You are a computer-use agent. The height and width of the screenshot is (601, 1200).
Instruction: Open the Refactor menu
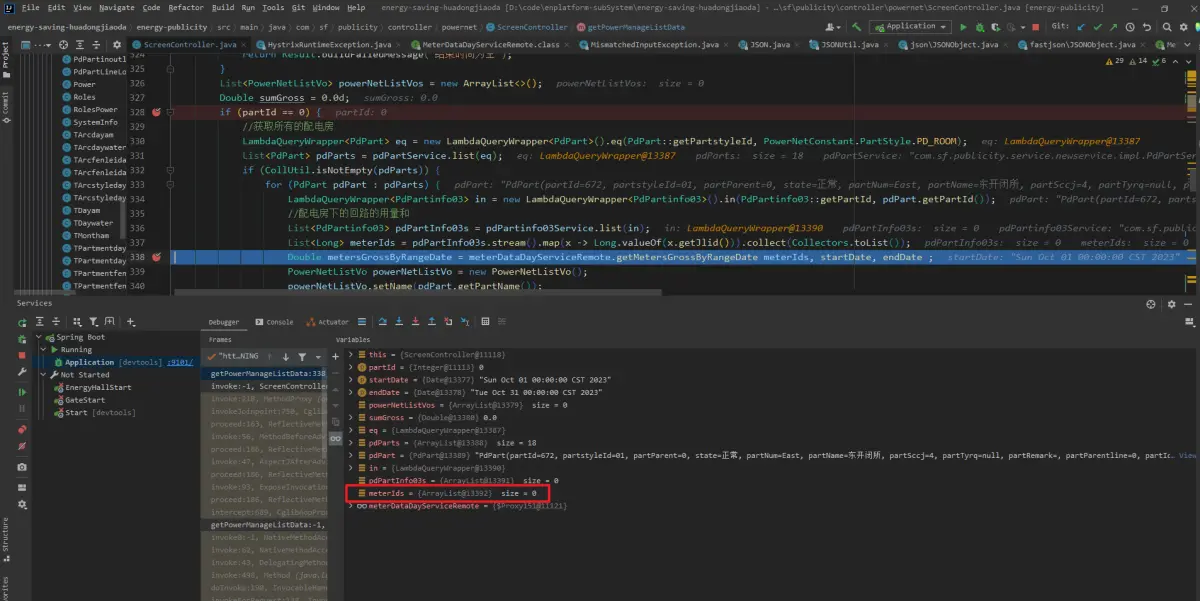coord(188,8)
